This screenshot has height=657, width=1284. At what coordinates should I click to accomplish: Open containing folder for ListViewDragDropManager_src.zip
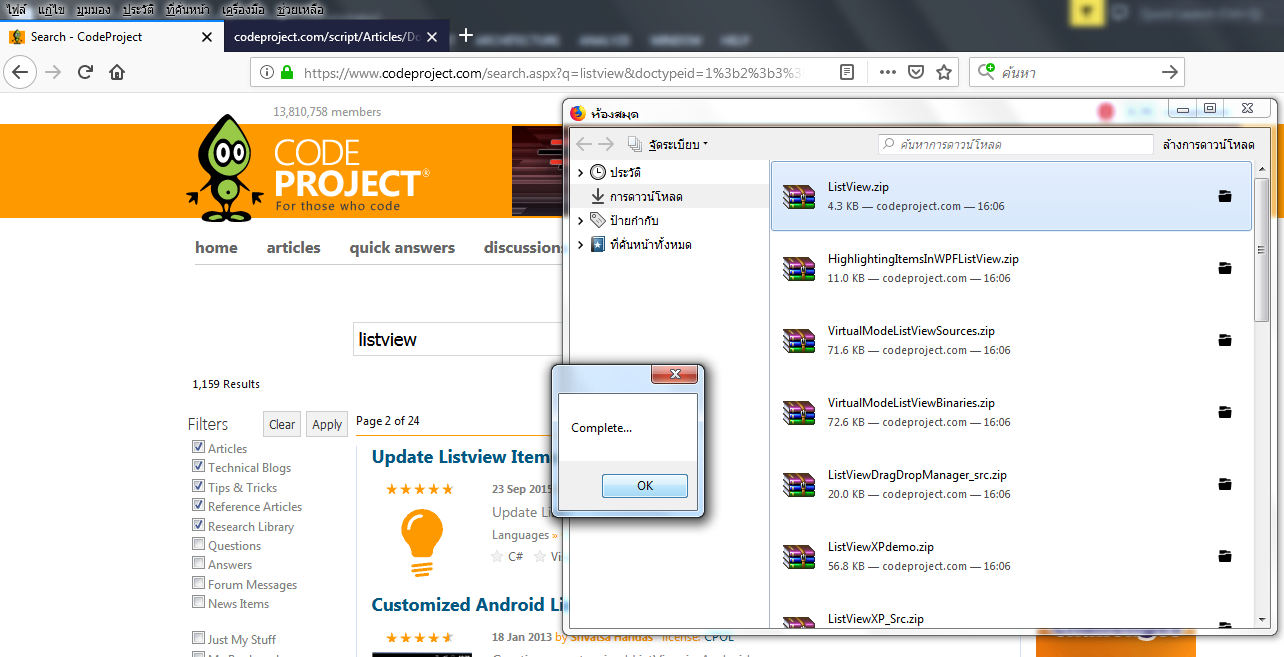1225,484
